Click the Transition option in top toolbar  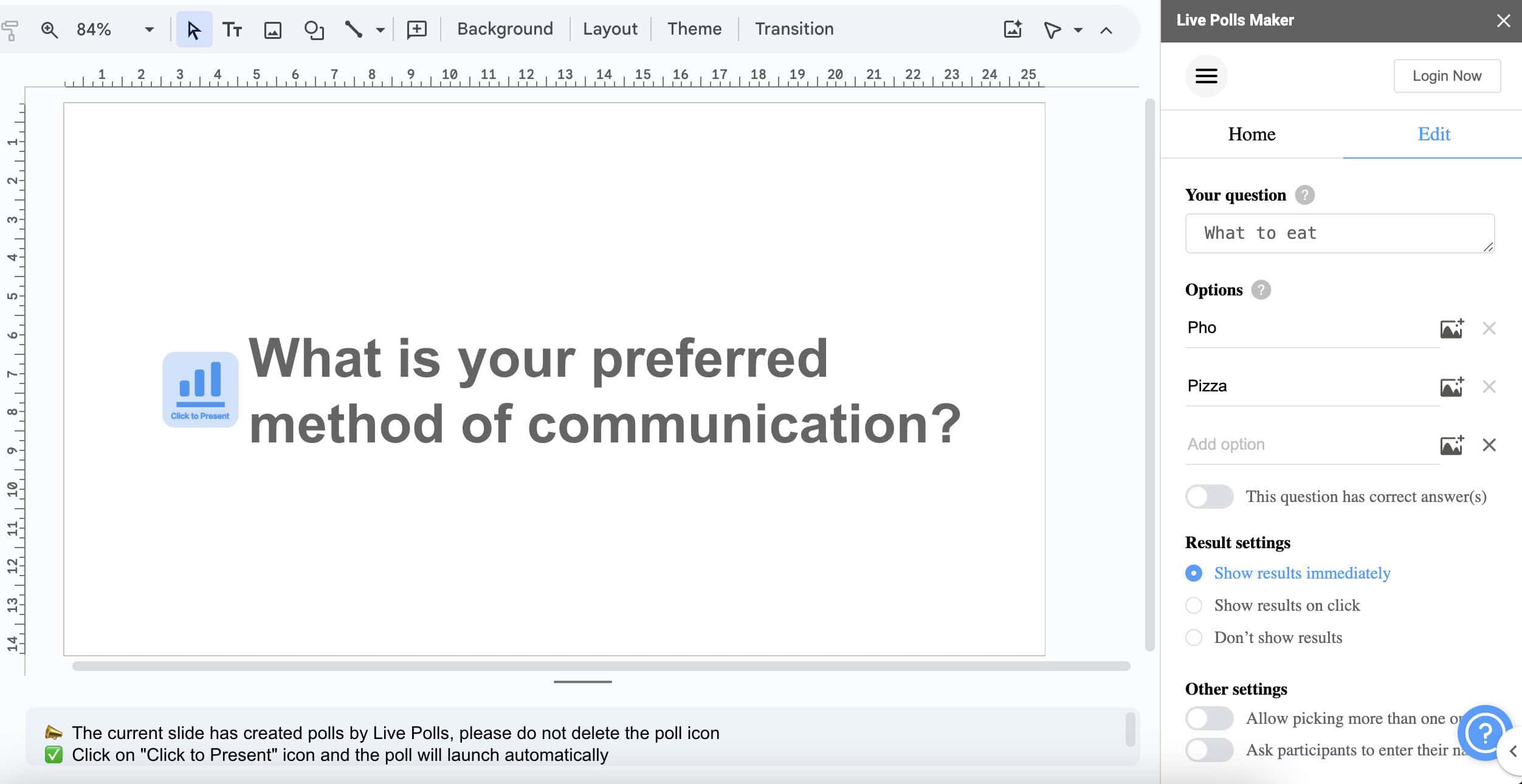(794, 28)
